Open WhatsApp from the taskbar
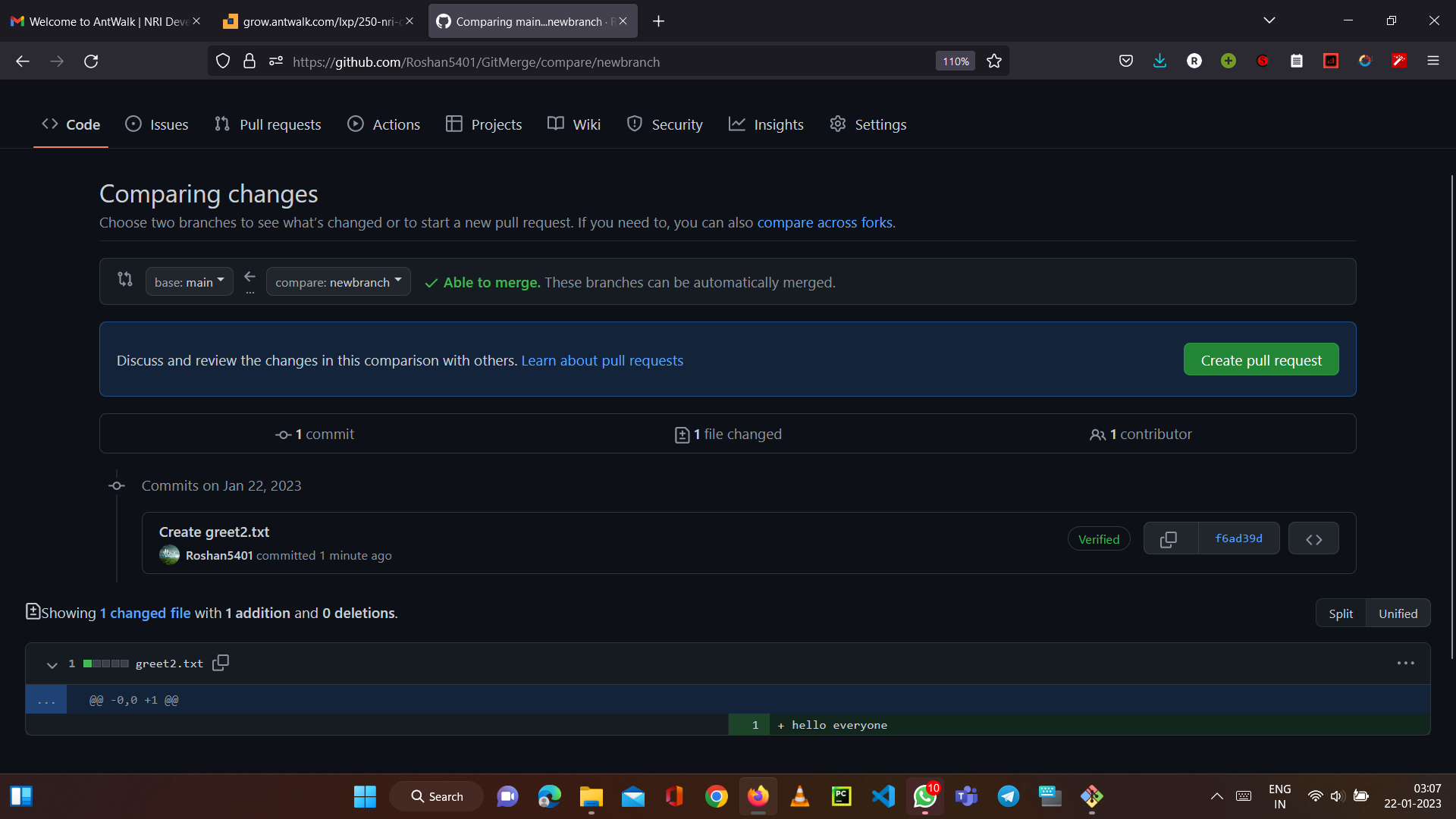 pos(924,796)
